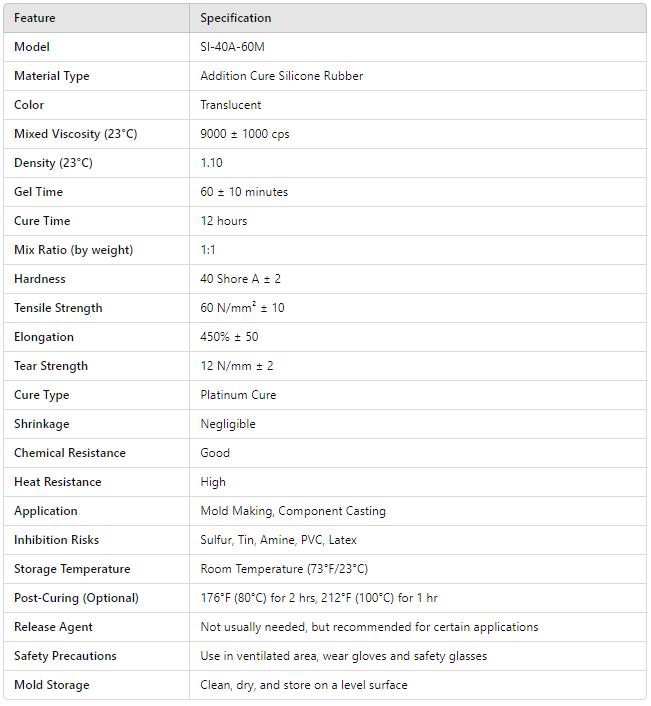
Task: Click the Post-Curing (Optional) row label
Action: [76, 598]
